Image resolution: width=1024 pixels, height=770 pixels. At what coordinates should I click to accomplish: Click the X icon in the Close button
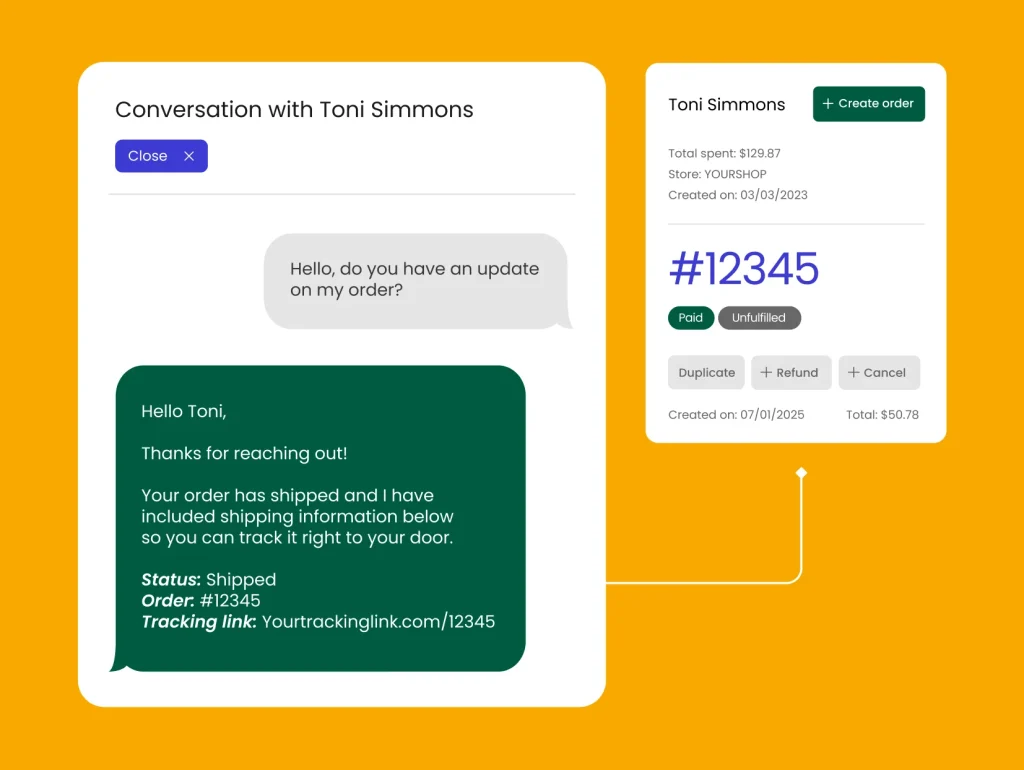point(189,156)
